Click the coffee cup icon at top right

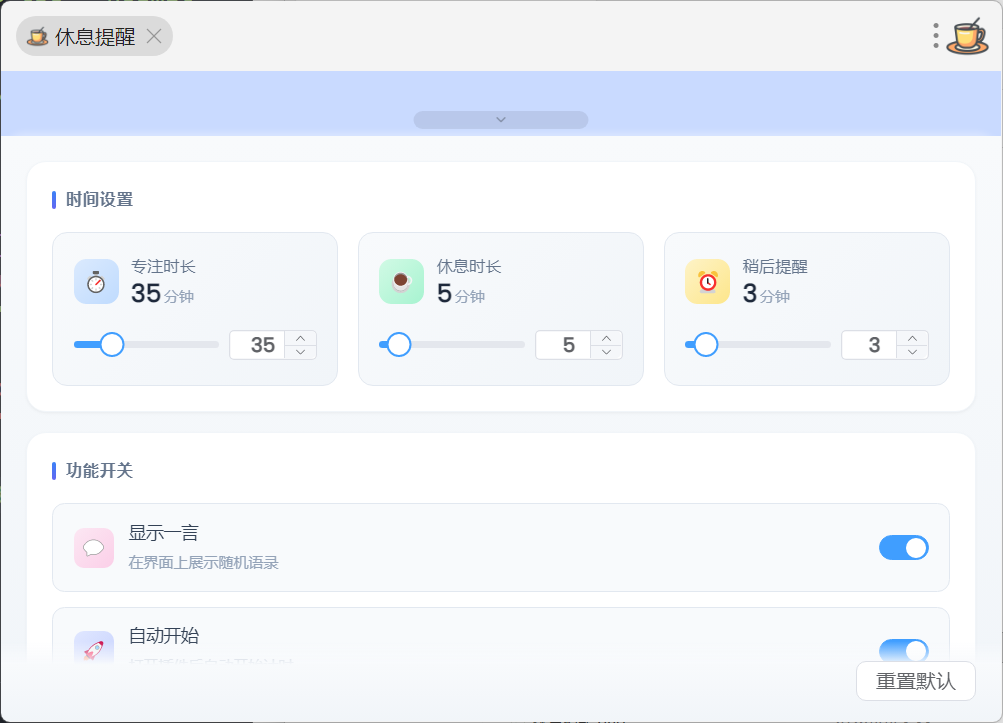coord(967,36)
